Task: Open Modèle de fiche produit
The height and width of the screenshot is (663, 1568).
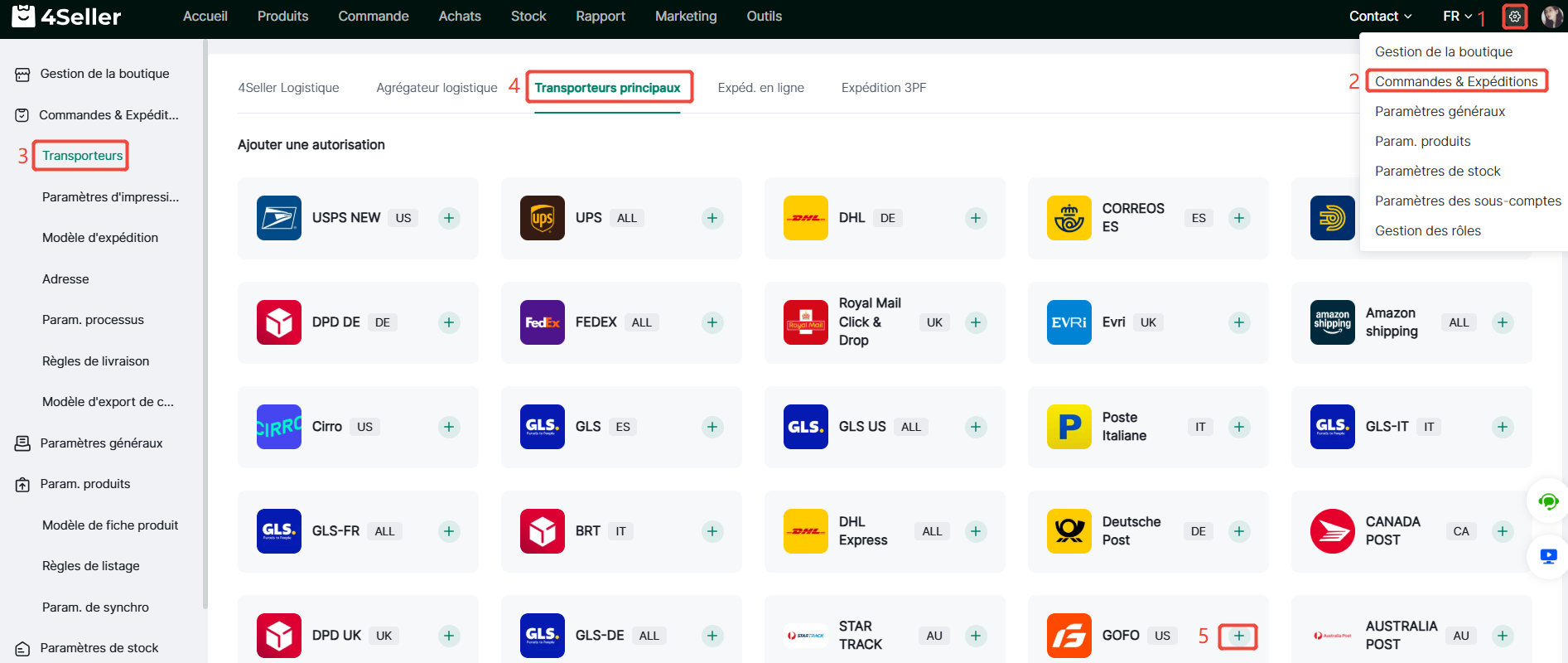Action: [x=110, y=525]
